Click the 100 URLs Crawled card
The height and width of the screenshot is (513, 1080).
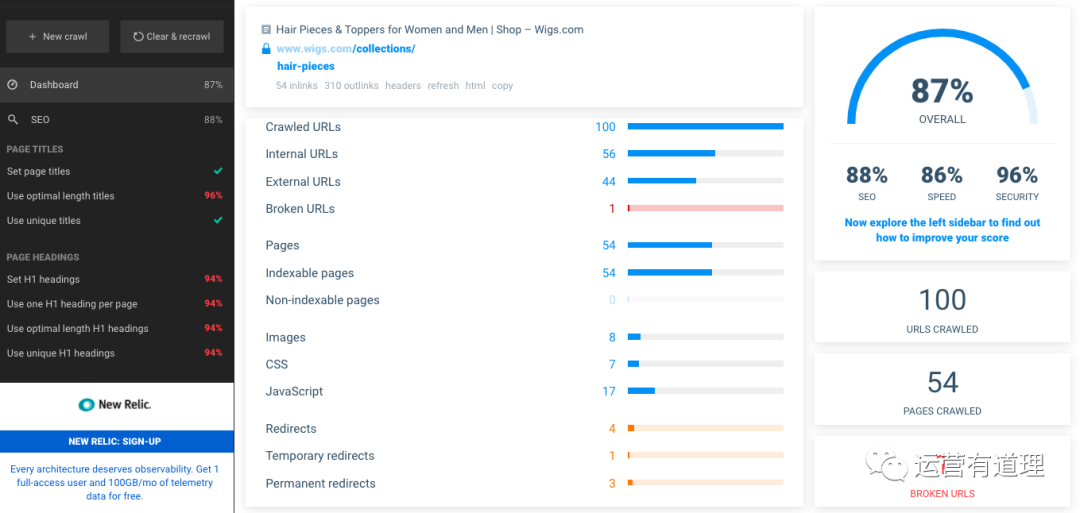[x=942, y=307]
